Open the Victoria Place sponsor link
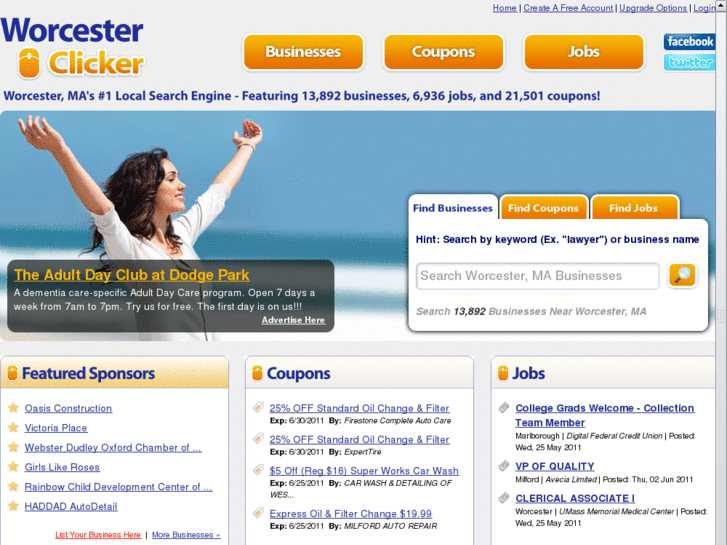 [56, 428]
